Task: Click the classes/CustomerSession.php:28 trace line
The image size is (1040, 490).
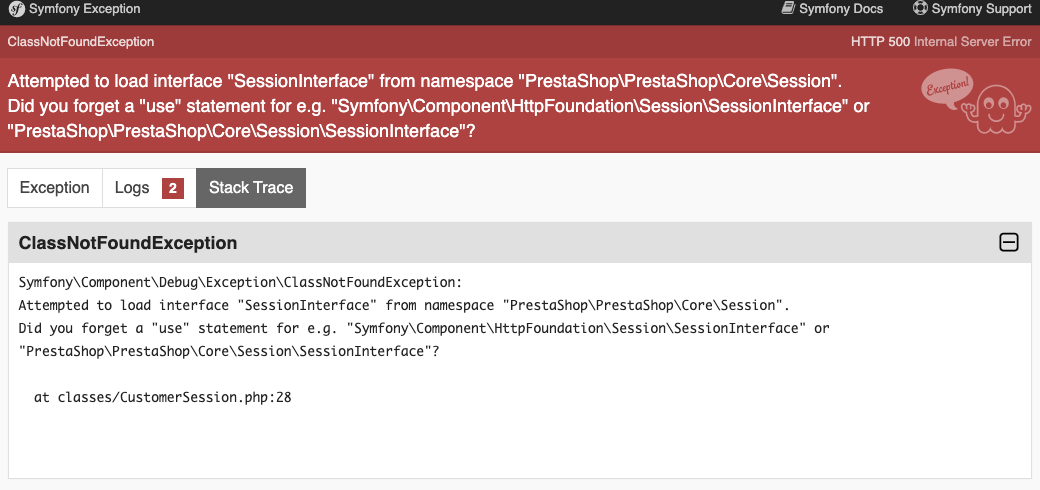Action: [162, 398]
